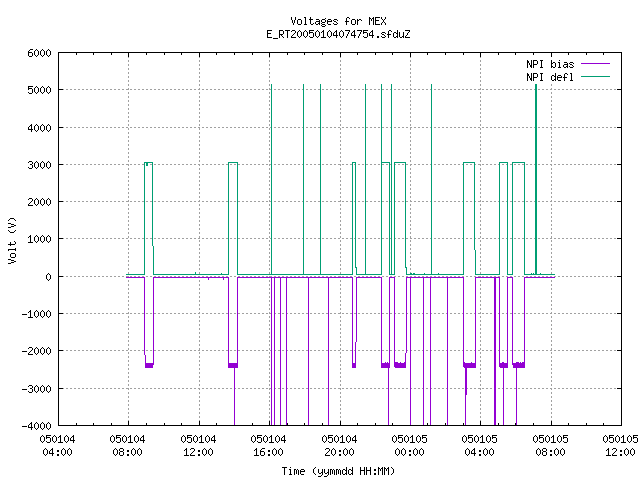Screen dimensions: 640x480
Task: Click the x-axis label 050105 00:00
Action: pyautogui.click(x=409, y=446)
